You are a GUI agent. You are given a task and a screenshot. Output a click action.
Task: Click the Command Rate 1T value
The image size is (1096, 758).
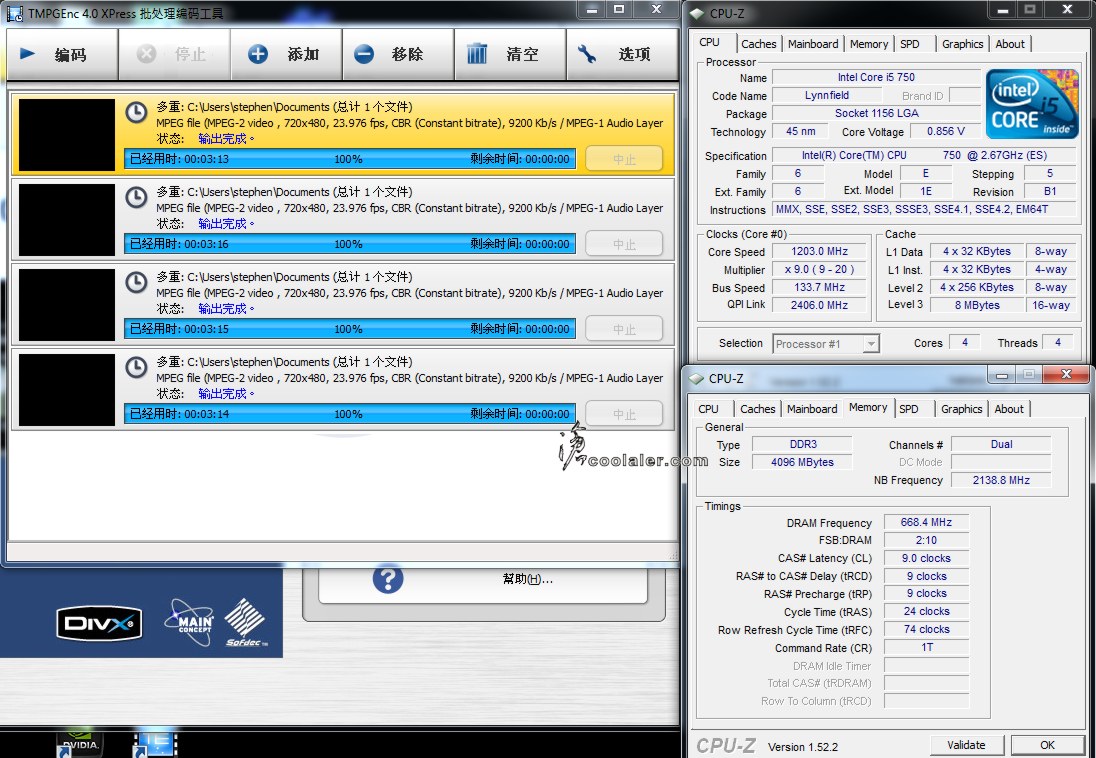point(926,648)
